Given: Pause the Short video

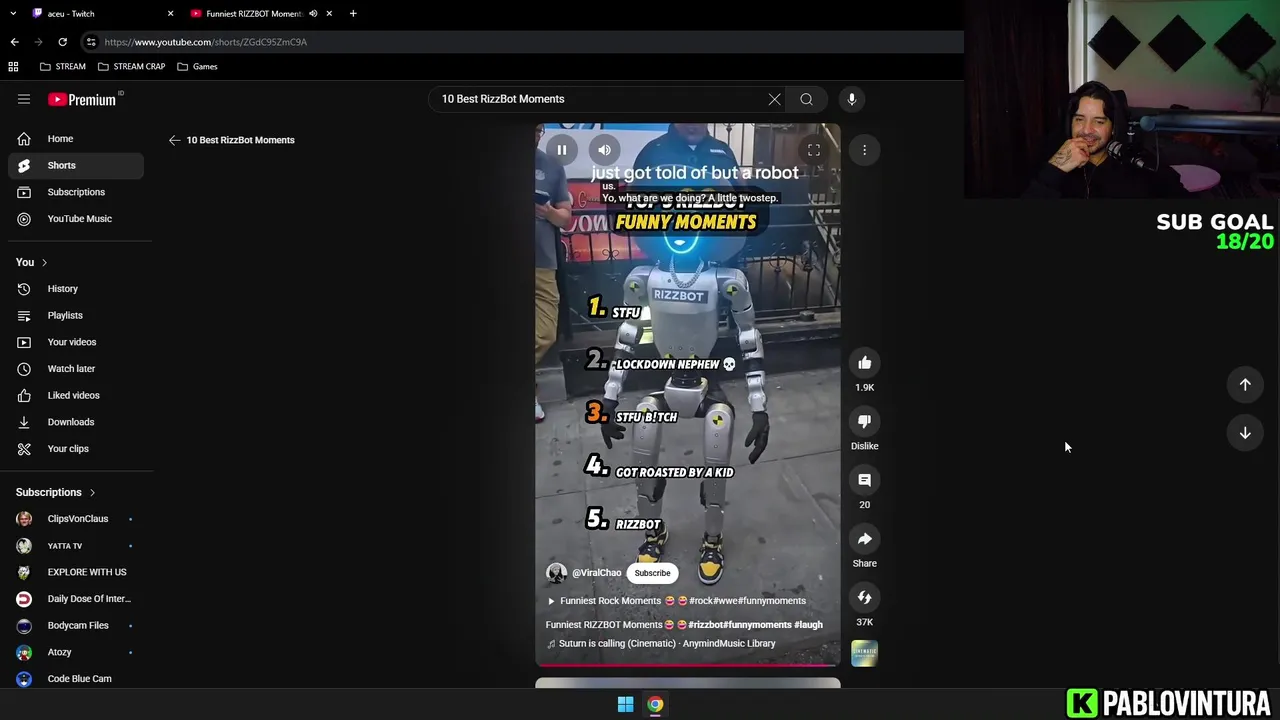Looking at the screenshot, I should [562, 150].
